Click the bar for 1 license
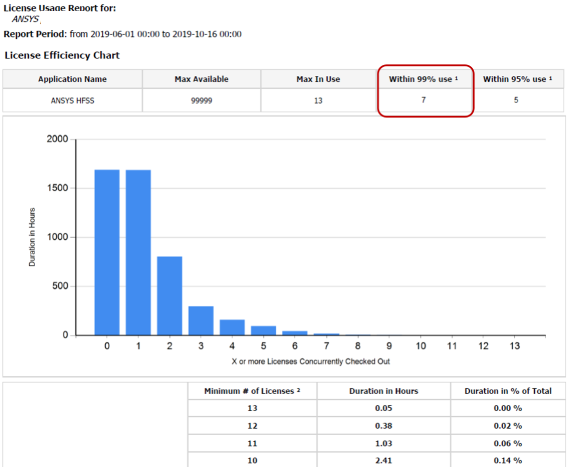 [x=138, y=252]
